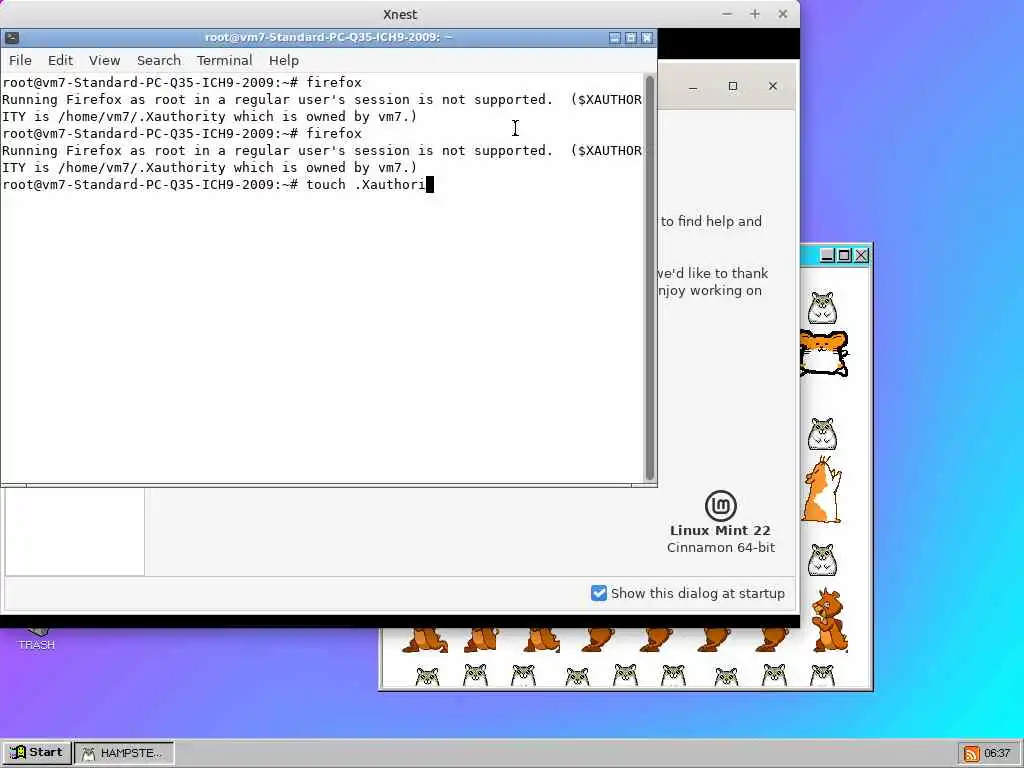Open the terminal File menu
This screenshot has width=1024, height=768.
[20, 60]
